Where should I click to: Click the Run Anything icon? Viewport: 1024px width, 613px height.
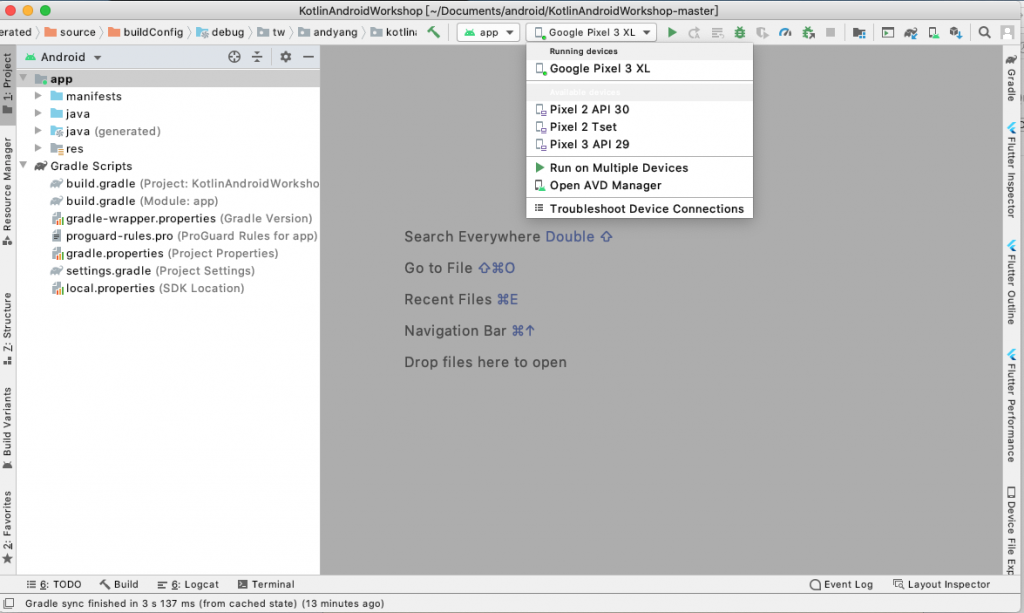888,32
